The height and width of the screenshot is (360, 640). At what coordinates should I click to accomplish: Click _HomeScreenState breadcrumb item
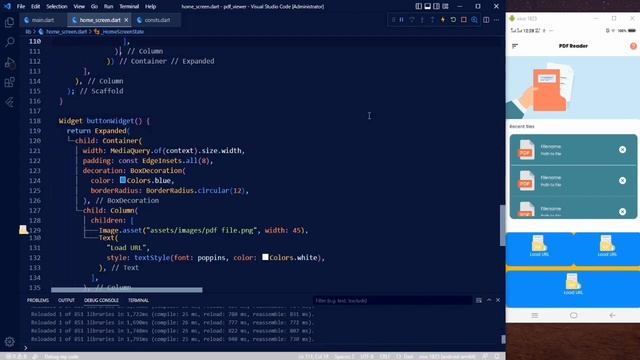[x=123, y=31]
